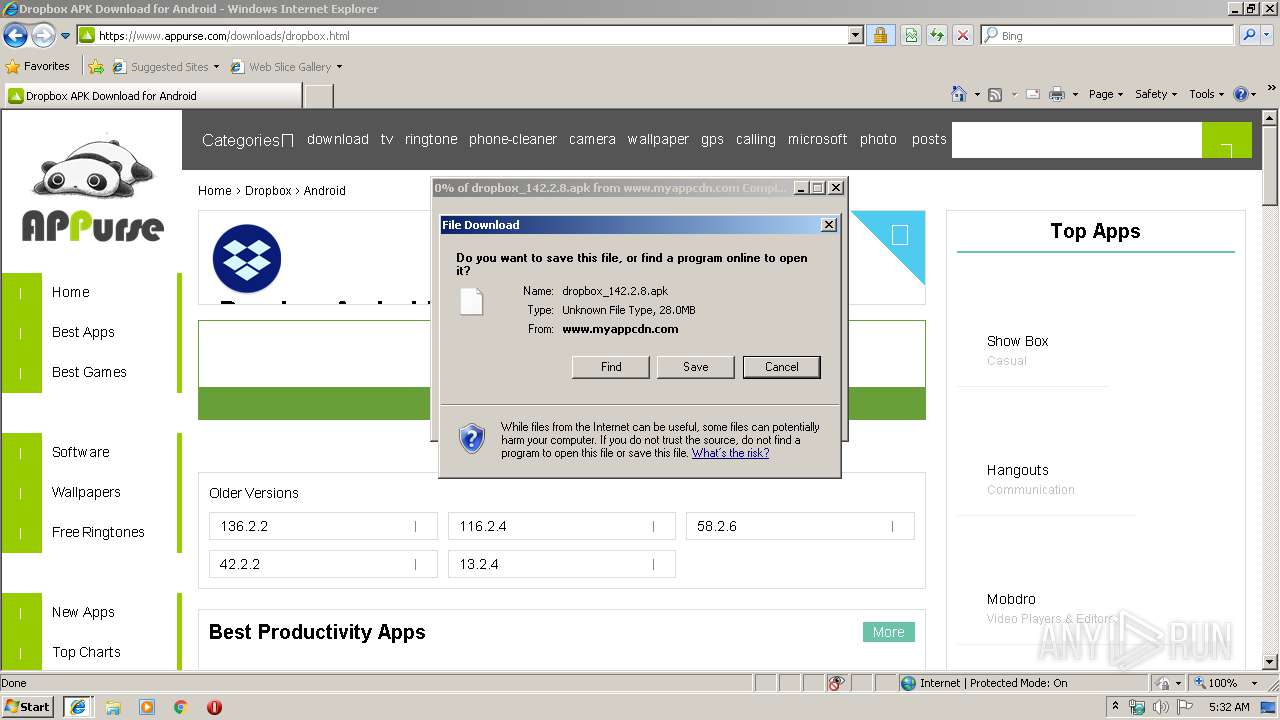Click the security shield icon in dialog
This screenshot has height=720, width=1280.
[x=472, y=438]
